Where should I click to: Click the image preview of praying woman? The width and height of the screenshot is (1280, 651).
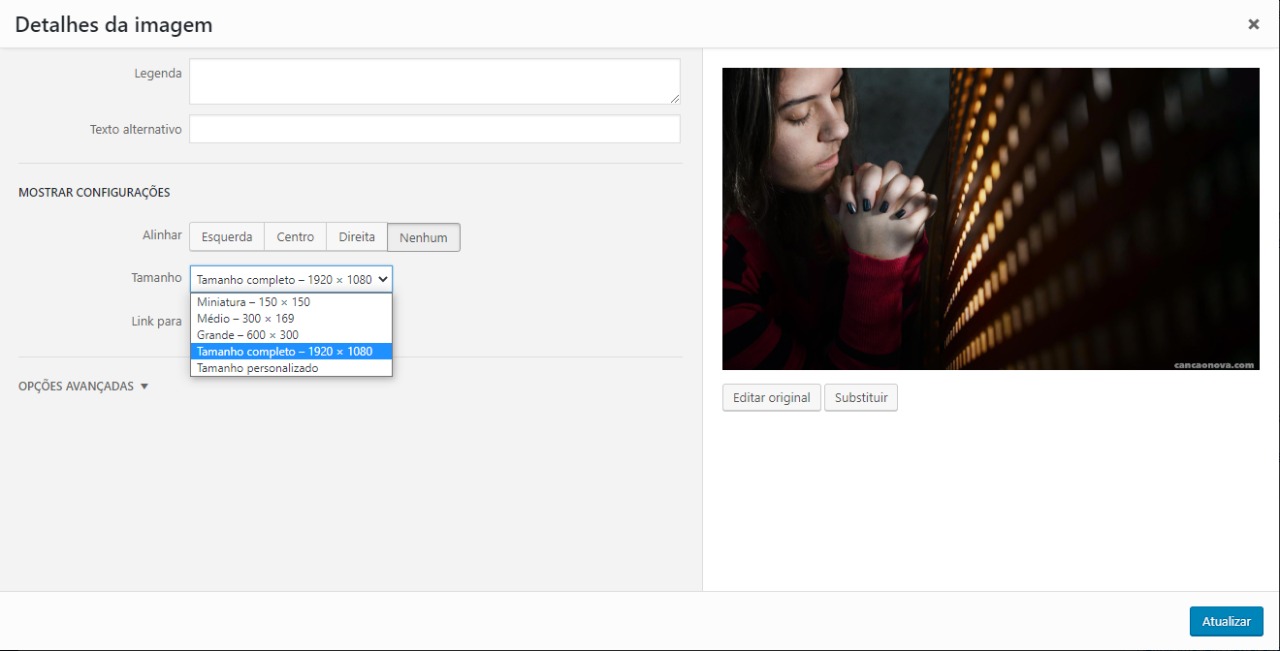pos(991,219)
